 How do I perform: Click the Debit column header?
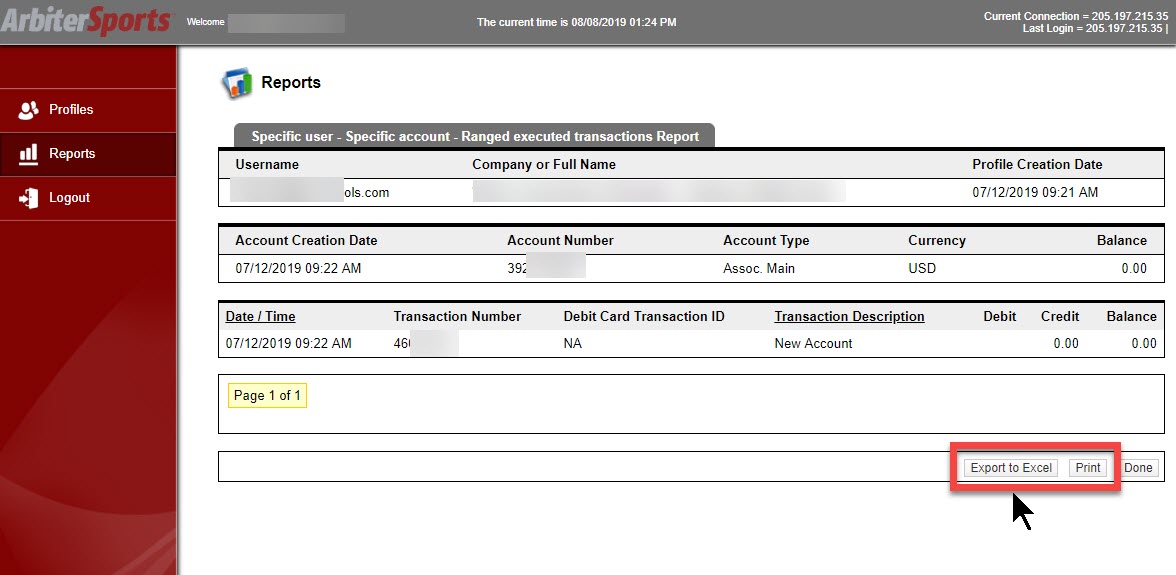click(x=1000, y=316)
